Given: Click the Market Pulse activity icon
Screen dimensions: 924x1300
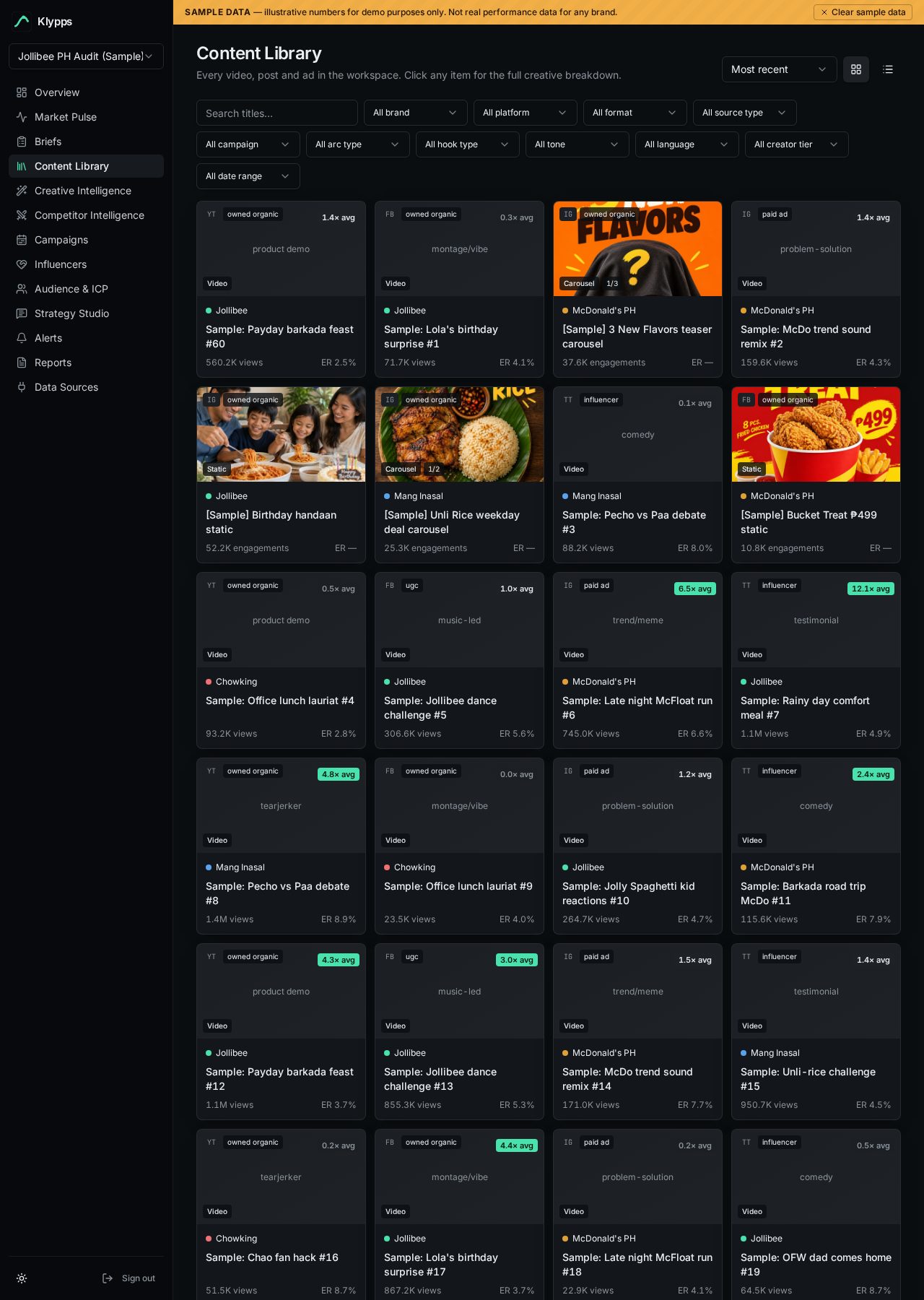Looking at the screenshot, I should (22, 117).
